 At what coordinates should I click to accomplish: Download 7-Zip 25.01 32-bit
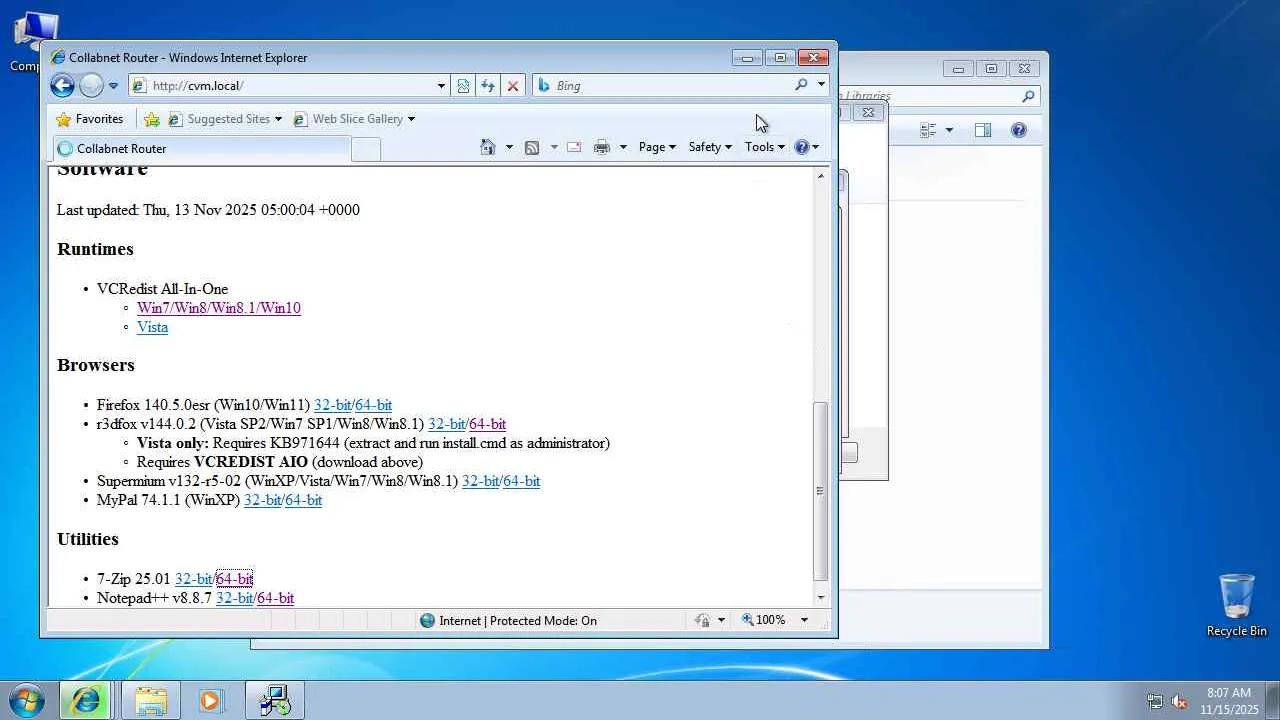coord(193,579)
